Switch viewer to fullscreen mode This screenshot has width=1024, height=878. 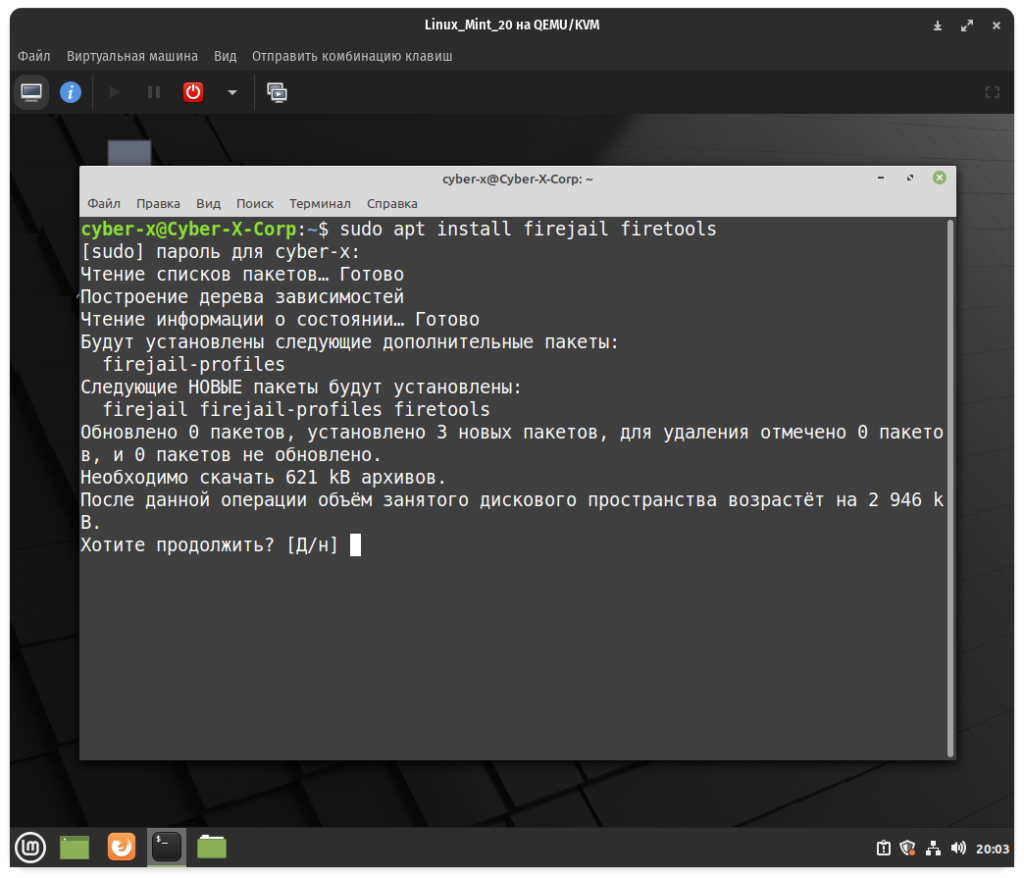(x=992, y=92)
